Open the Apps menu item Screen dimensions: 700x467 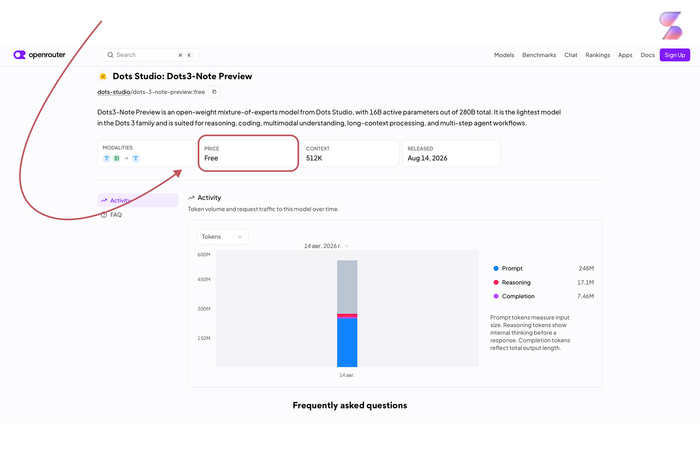click(625, 55)
